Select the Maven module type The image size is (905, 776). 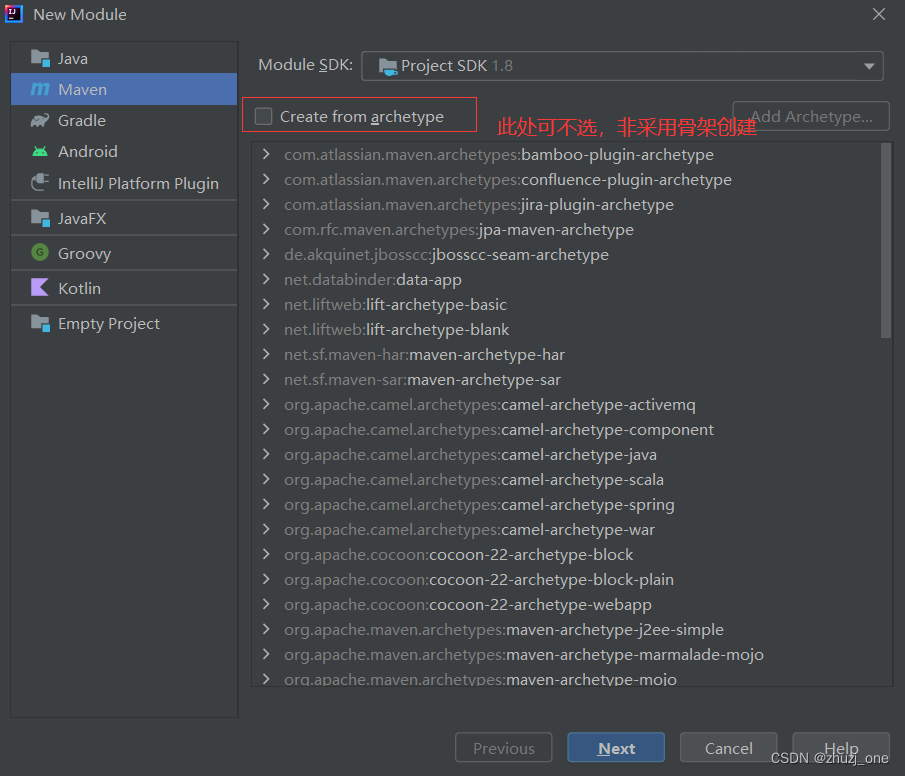point(124,89)
